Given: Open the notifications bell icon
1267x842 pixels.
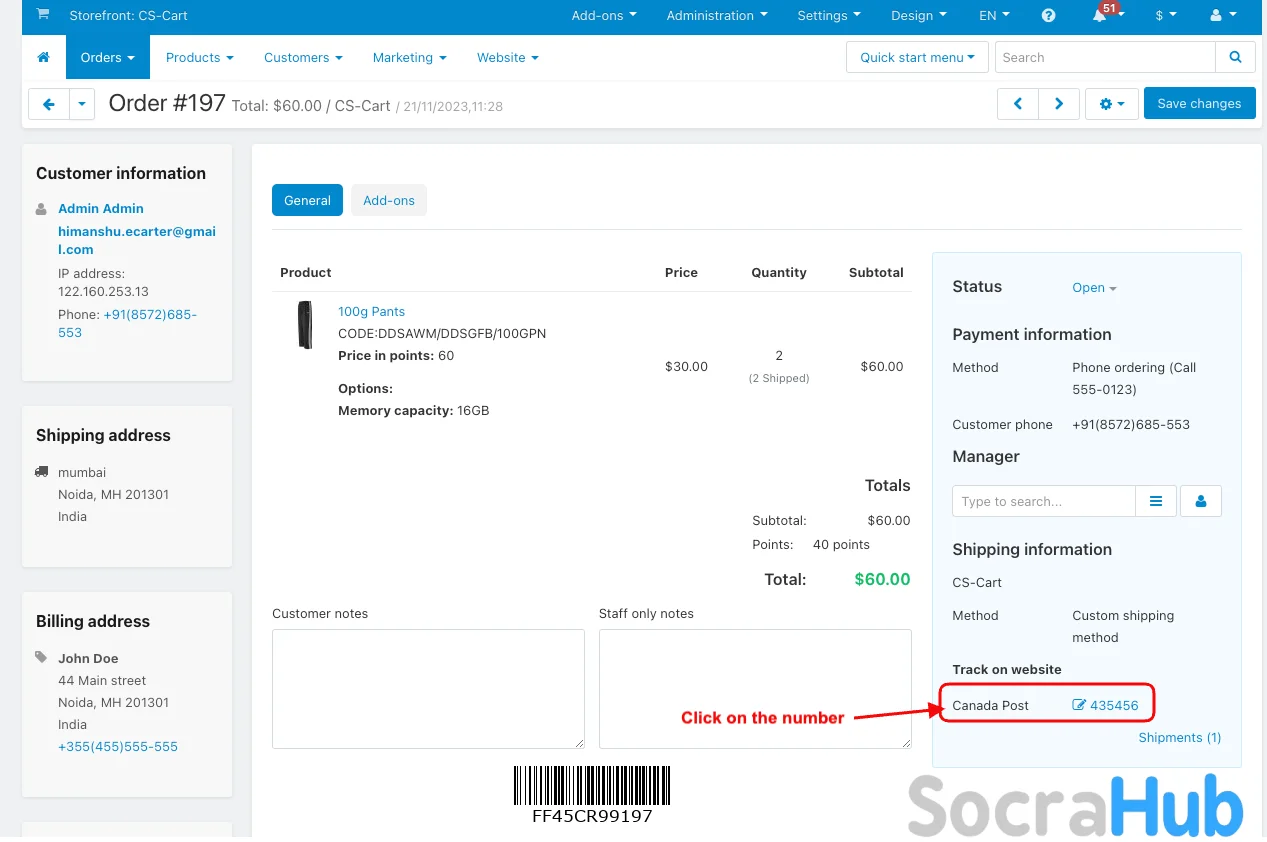Looking at the screenshot, I should [1101, 16].
